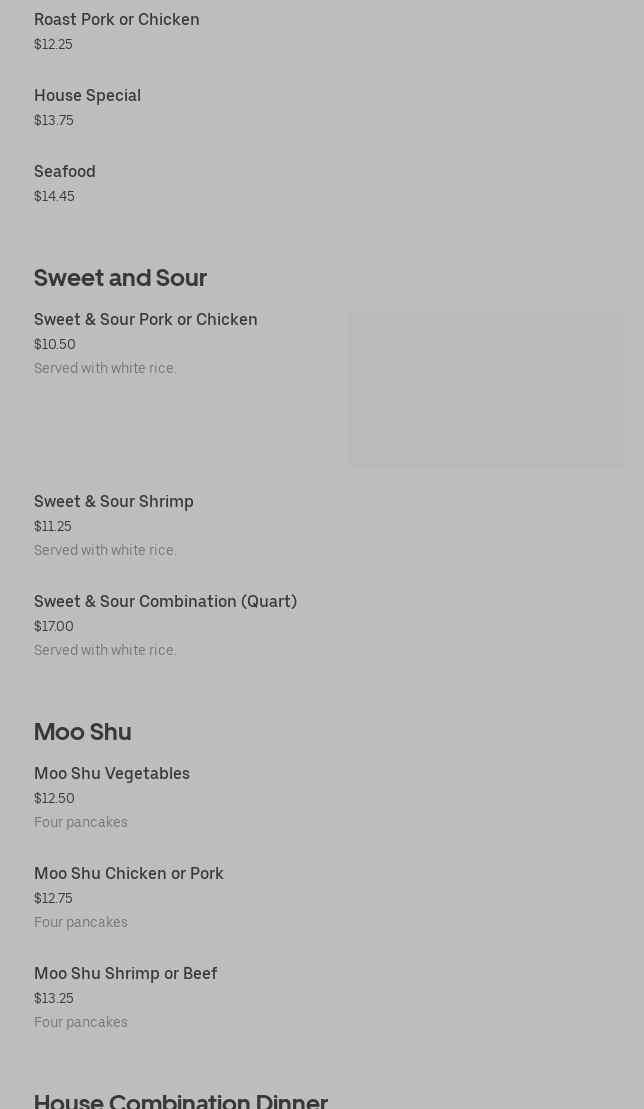This screenshot has height=1109, width=644.
Task: Choose Moo Shu Shrimp or Beef
Action: 126,974
